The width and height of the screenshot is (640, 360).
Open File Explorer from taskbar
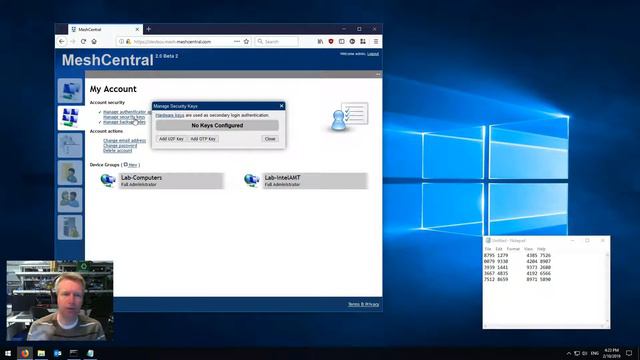pos(41,353)
